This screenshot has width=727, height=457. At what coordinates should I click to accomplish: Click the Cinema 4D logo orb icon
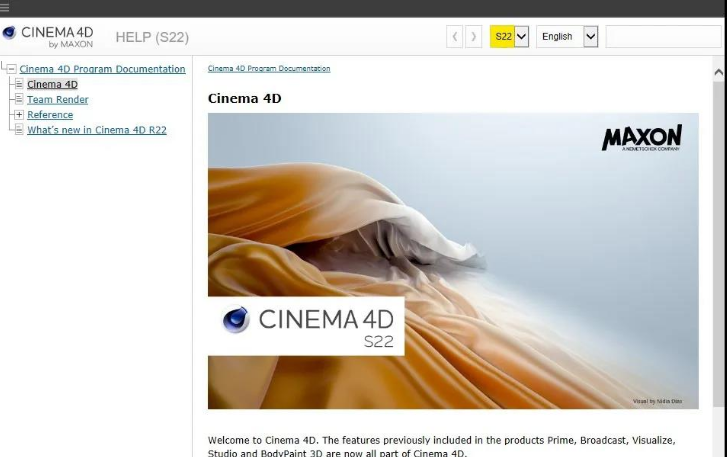tap(9, 32)
